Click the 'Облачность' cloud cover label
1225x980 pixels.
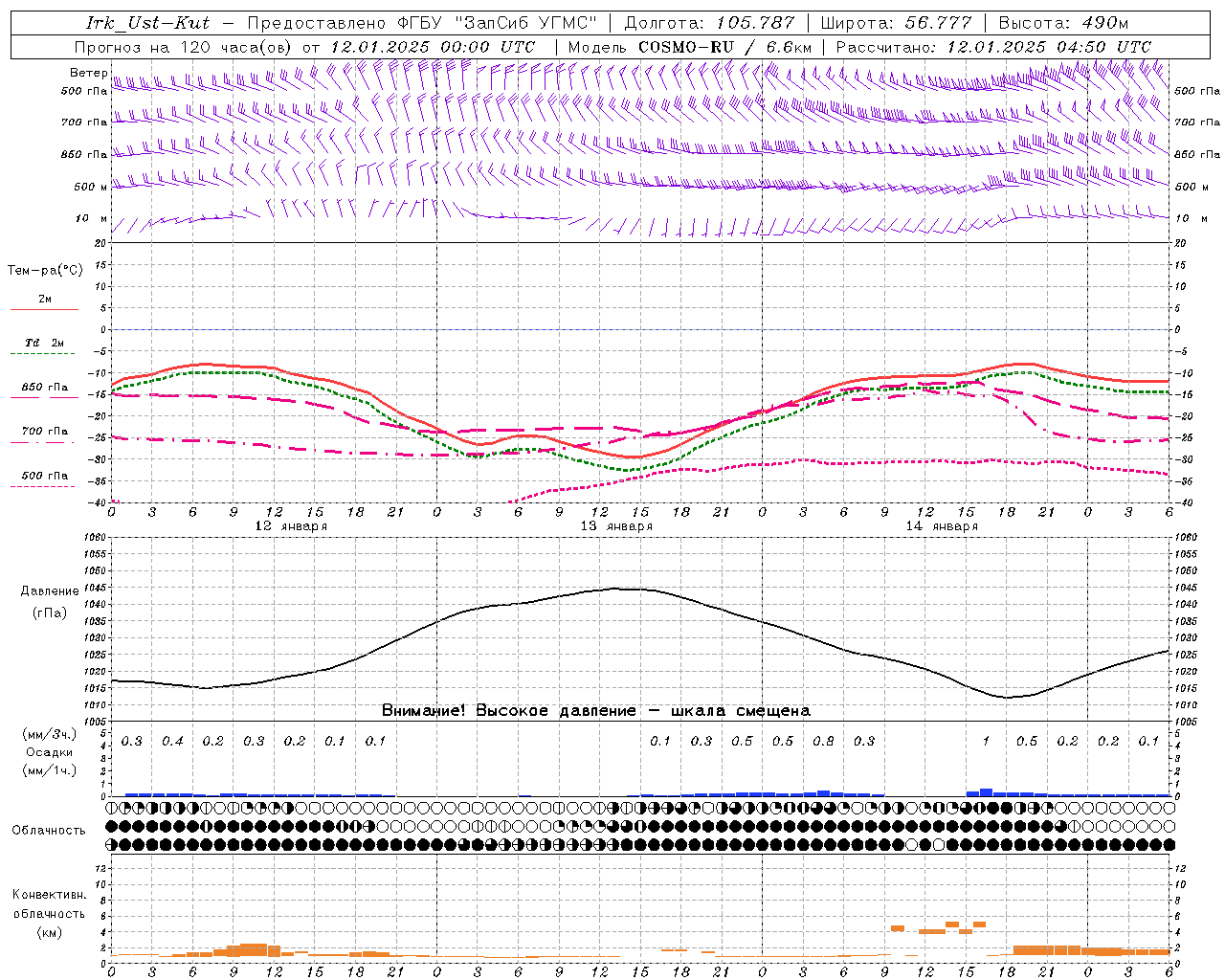tap(49, 831)
